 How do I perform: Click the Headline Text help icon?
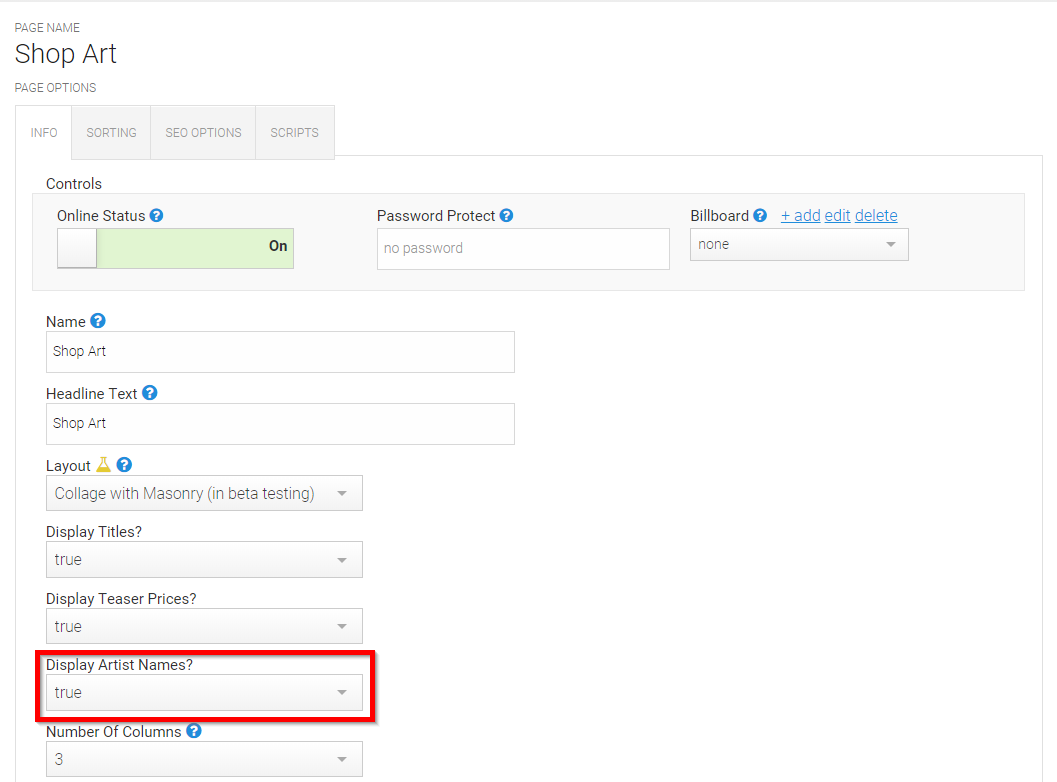150,393
